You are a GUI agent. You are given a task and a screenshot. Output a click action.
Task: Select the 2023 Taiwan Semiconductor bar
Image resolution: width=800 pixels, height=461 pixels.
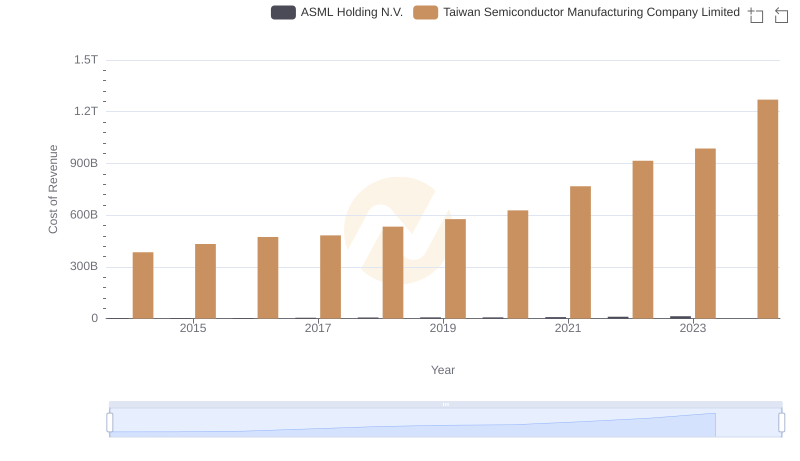coord(706,234)
